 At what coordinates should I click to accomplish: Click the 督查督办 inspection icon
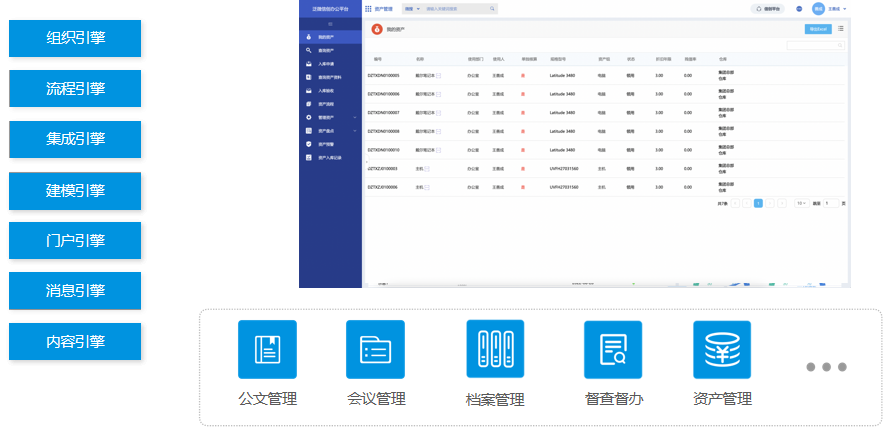(x=613, y=350)
